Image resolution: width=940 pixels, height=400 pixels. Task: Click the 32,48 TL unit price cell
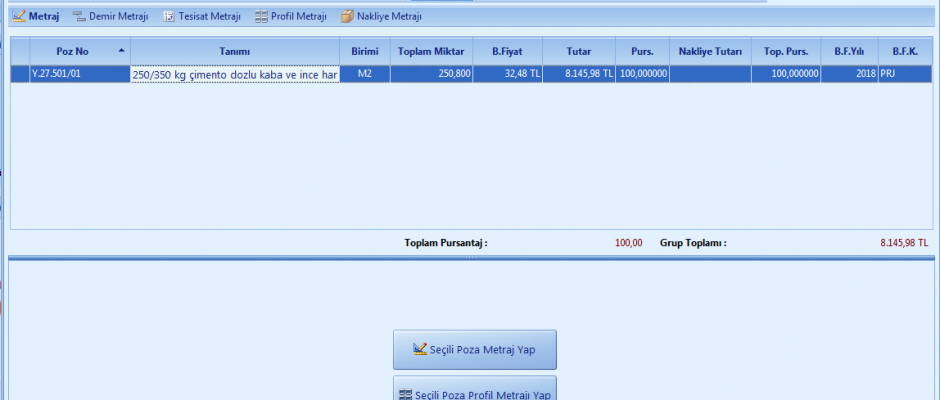click(508, 74)
